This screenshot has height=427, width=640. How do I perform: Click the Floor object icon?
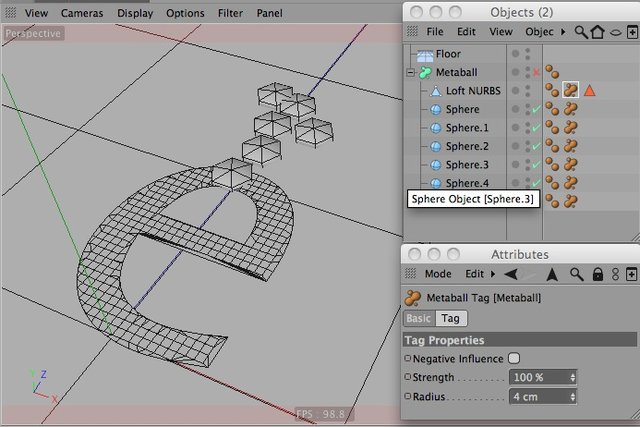click(x=424, y=54)
